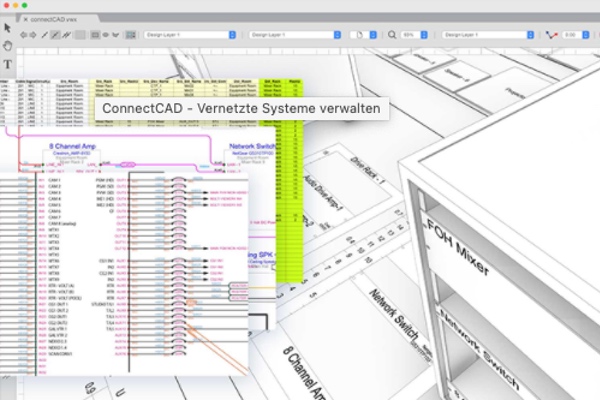Click the blue 'Network Switch' schematic heading
This screenshot has height=400, width=600.
click(251, 146)
